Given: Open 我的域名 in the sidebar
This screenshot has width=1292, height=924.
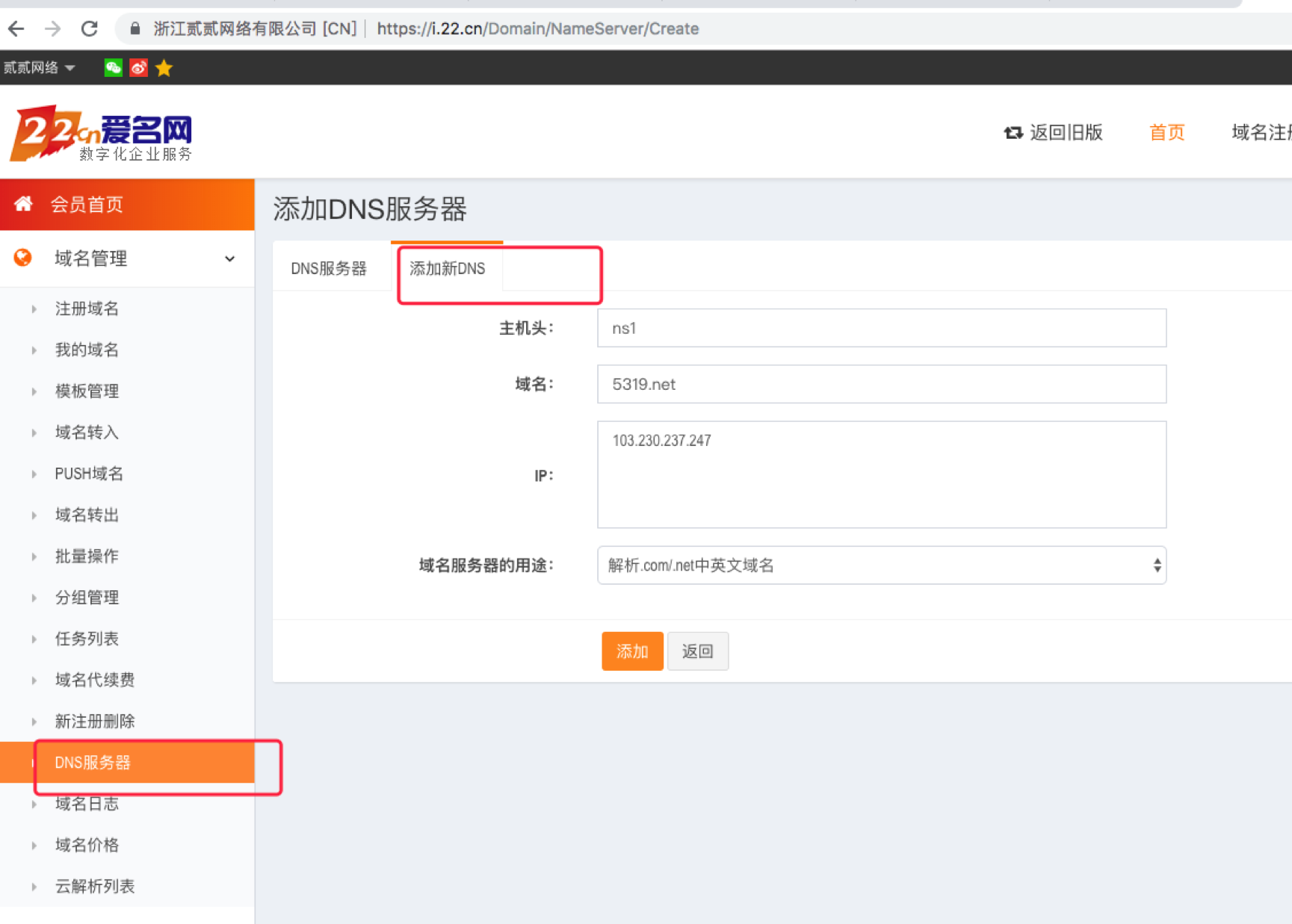Looking at the screenshot, I should 87,350.
